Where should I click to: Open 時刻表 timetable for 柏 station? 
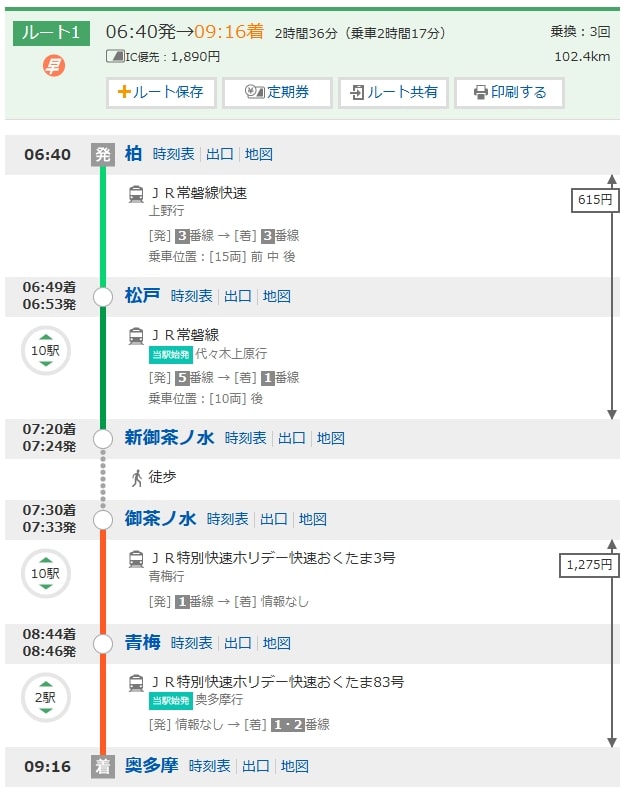(x=174, y=154)
